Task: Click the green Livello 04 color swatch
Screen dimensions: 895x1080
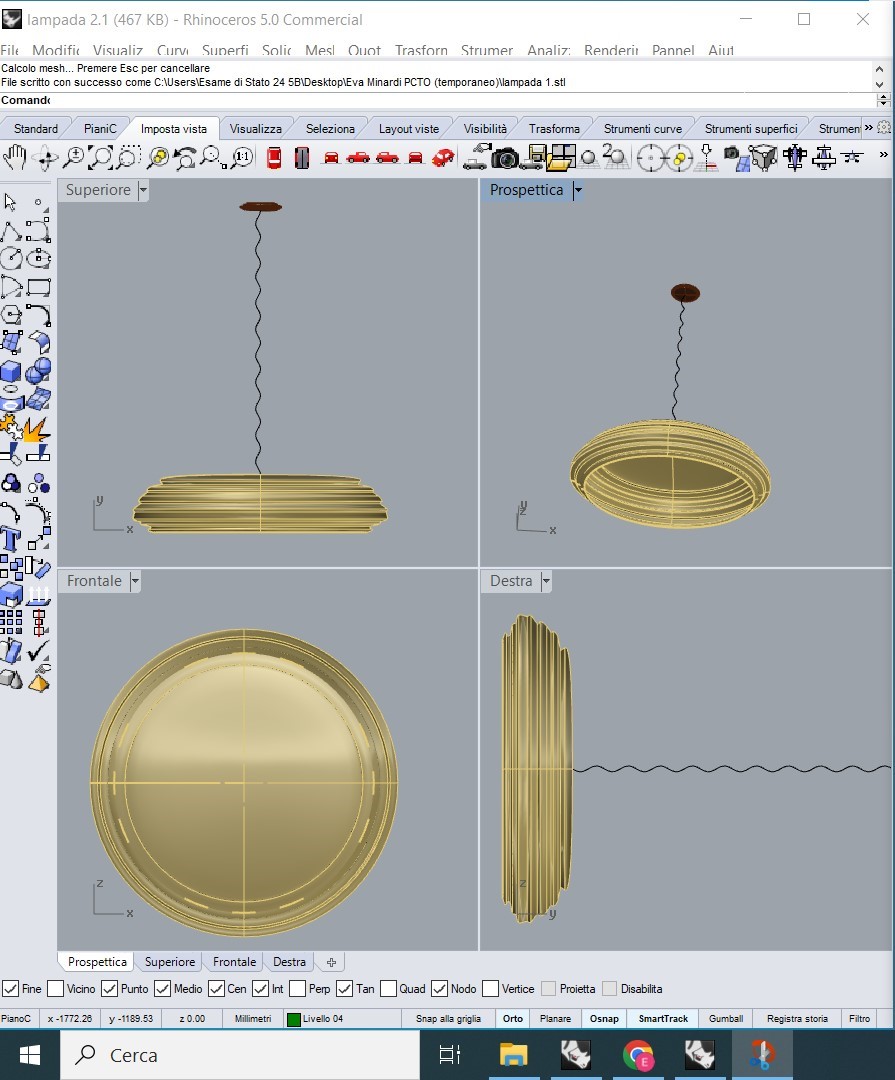Action: coord(294,1019)
